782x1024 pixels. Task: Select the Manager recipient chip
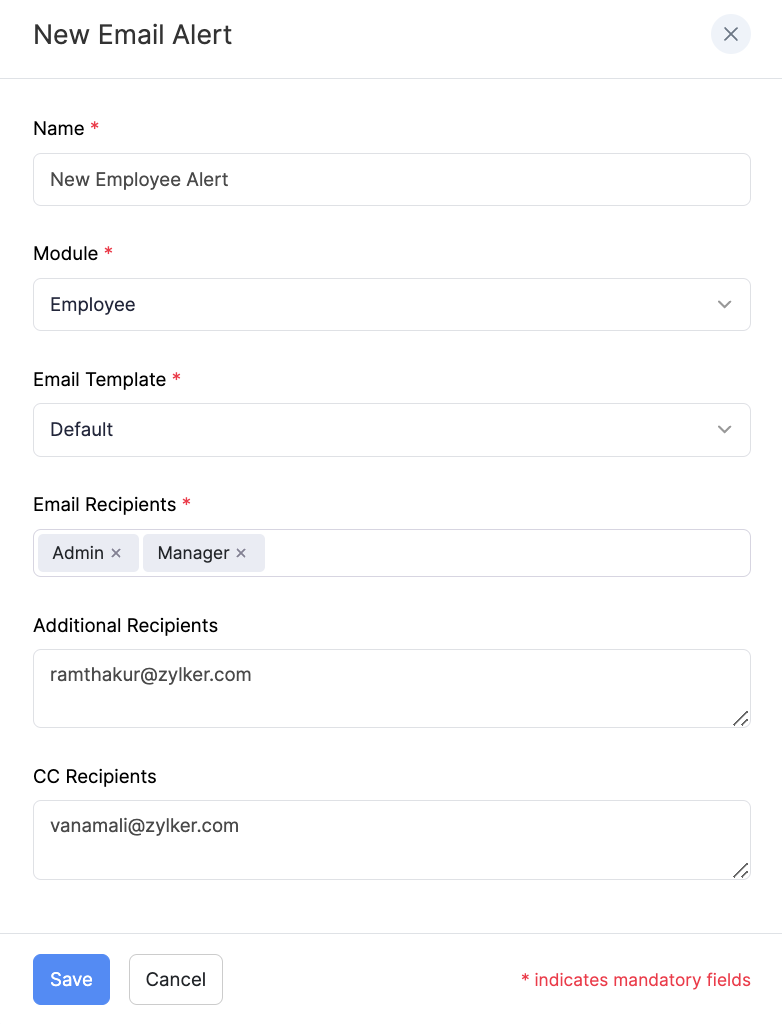point(193,553)
